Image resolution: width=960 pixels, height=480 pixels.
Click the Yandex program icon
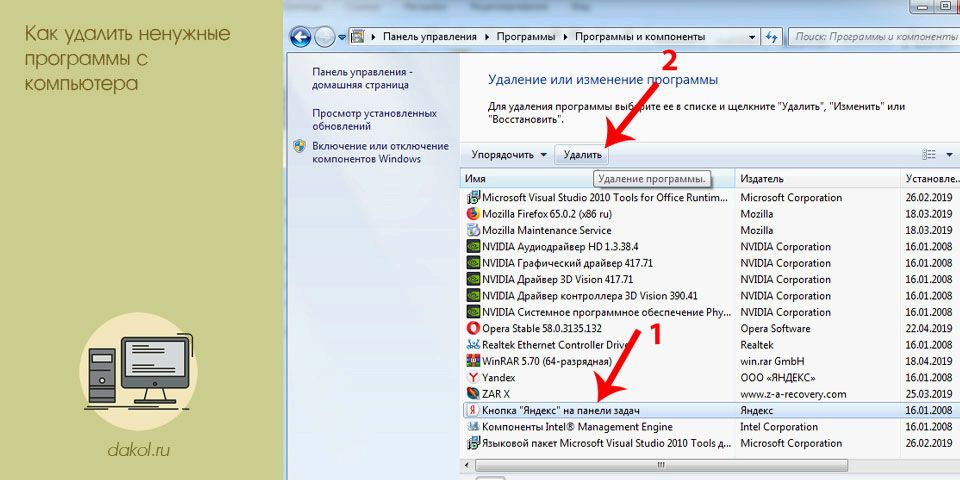pos(473,377)
